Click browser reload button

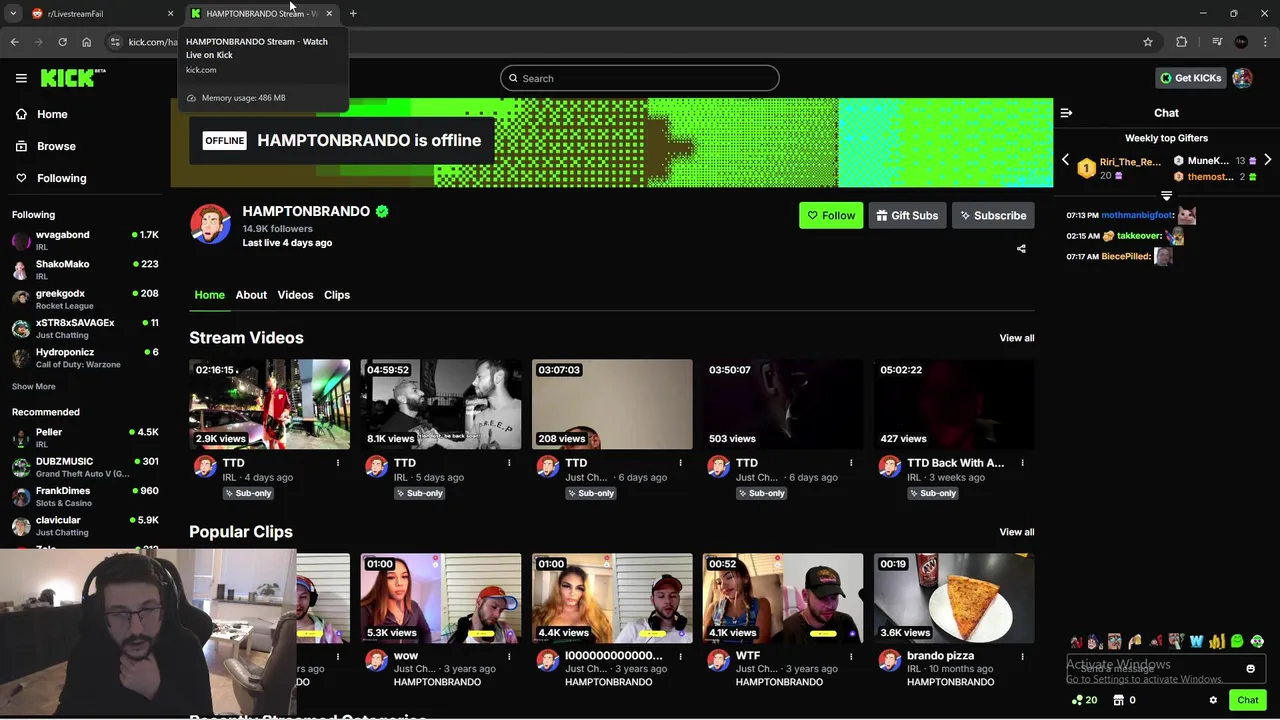pos(62,42)
